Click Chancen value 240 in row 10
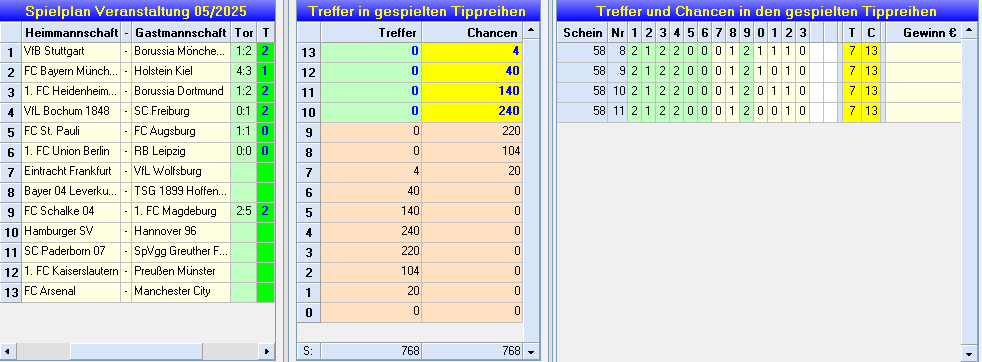Screen dimensions: 982x362 pyautogui.click(x=472, y=111)
